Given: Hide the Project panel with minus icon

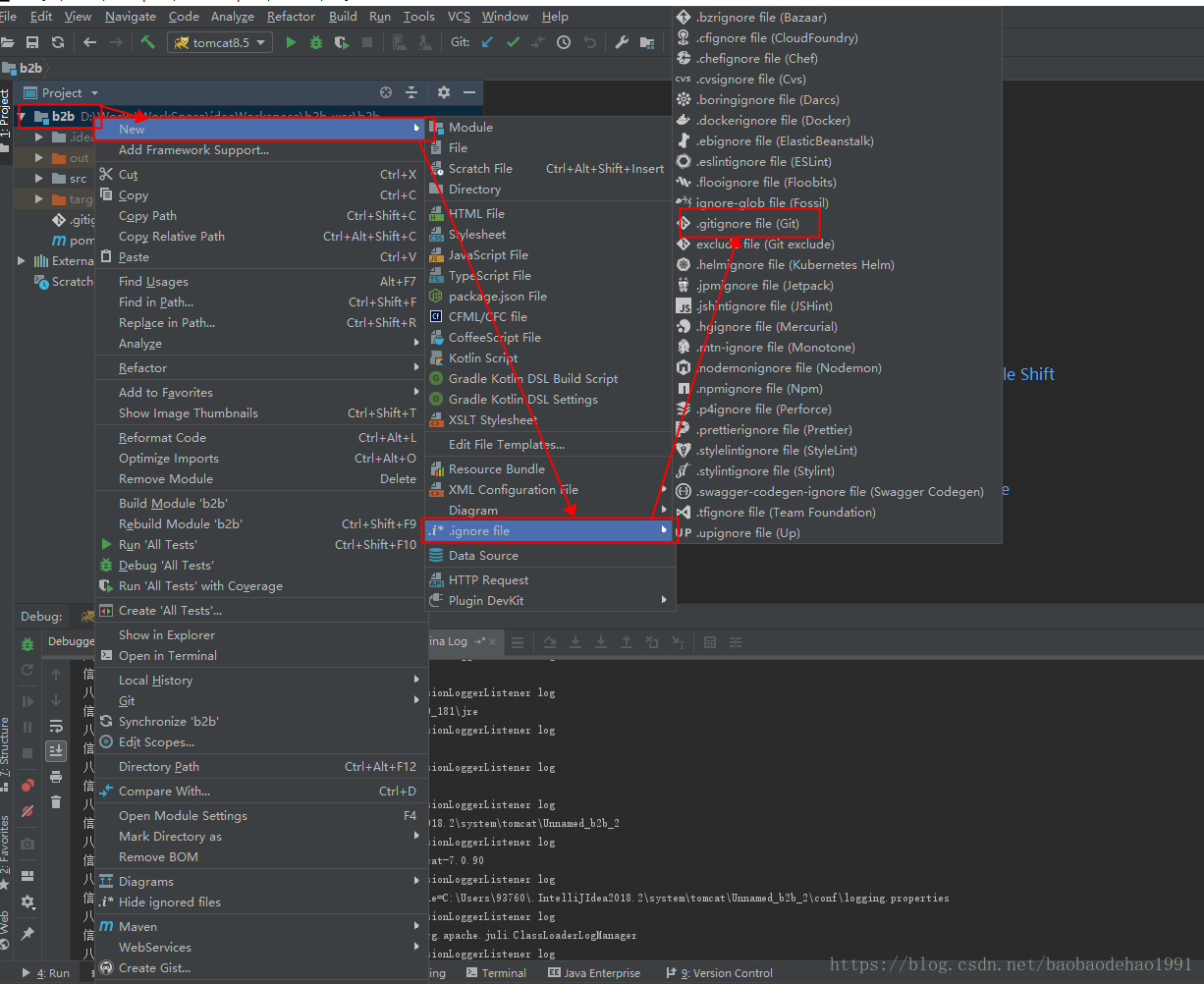Looking at the screenshot, I should click(x=468, y=92).
